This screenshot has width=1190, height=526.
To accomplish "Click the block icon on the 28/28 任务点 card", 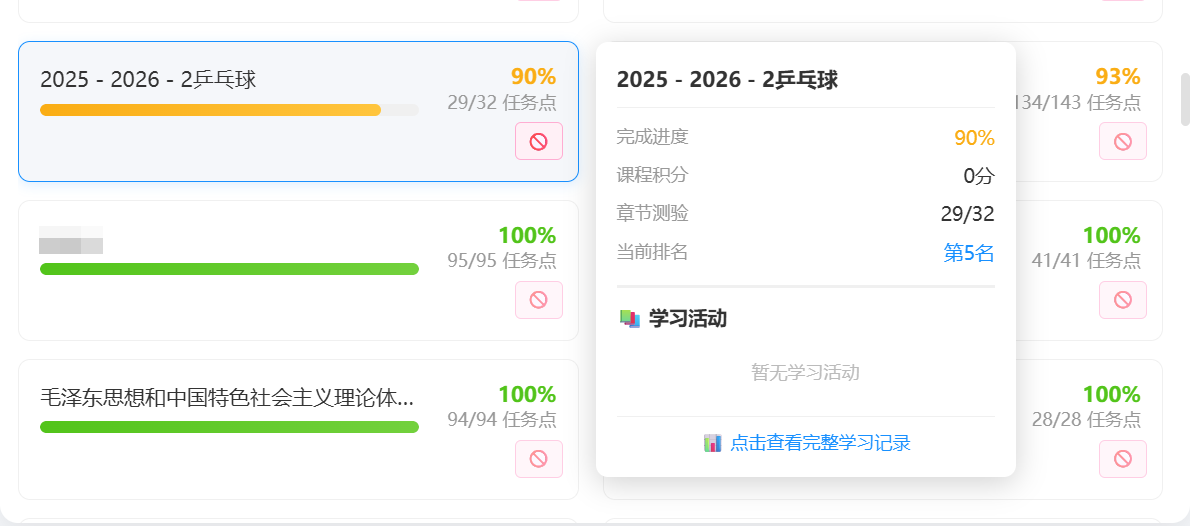I will point(1123,459).
